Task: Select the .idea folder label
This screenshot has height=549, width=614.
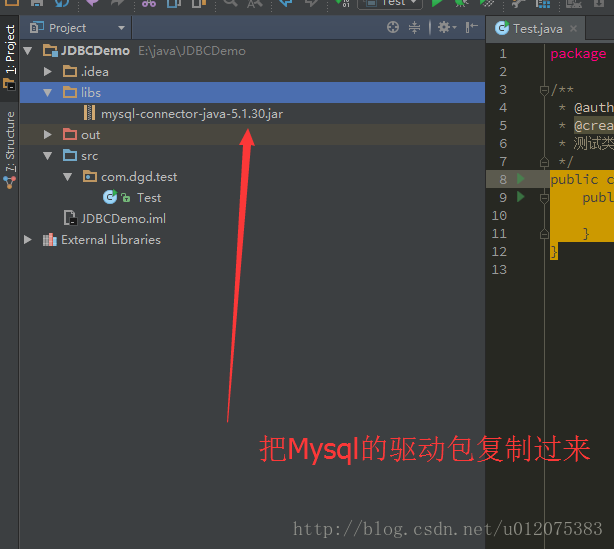Action: (x=95, y=72)
